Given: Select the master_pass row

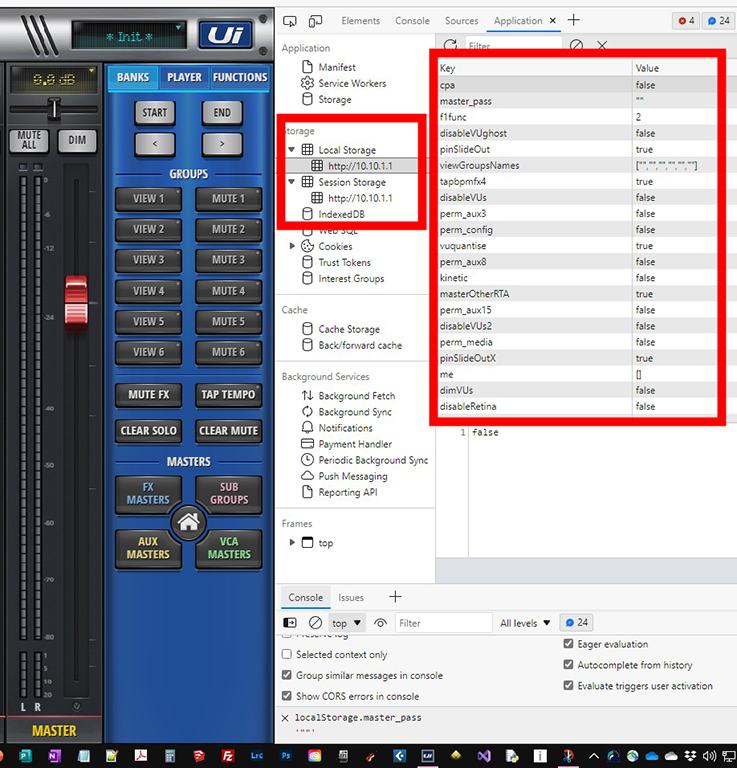Looking at the screenshot, I should click(x=578, y=101).
